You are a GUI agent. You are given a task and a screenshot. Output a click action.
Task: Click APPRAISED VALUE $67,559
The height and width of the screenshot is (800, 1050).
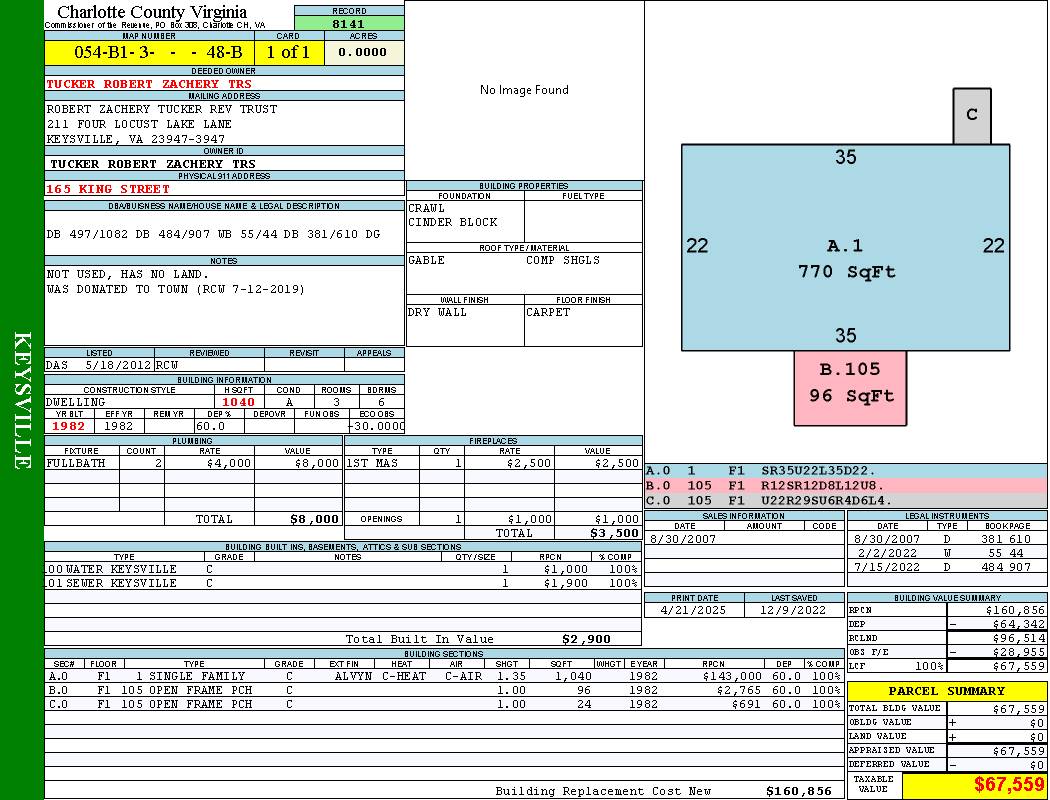(x=1019, y=751)
